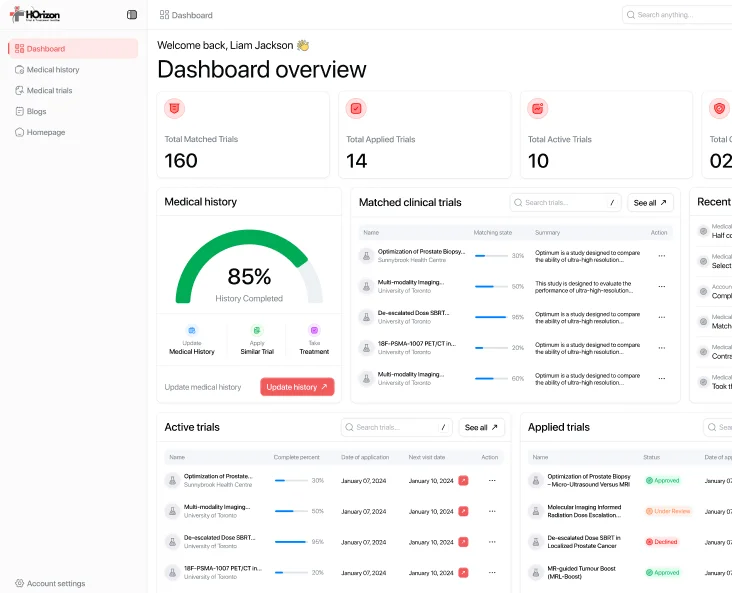Screen dimensions: 732x593
Task: Click the 85% History Completed gauge
Action: pos(249,266)
